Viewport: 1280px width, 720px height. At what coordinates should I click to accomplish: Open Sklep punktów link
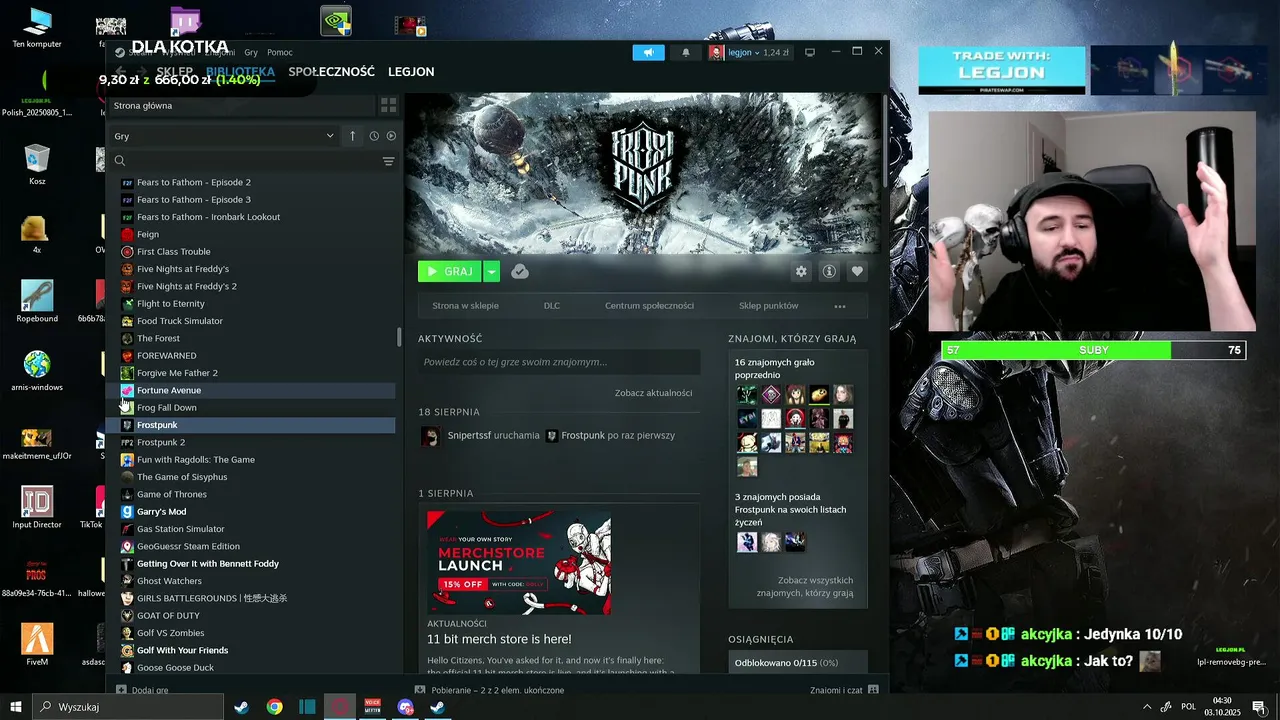(x=768, y=306)
